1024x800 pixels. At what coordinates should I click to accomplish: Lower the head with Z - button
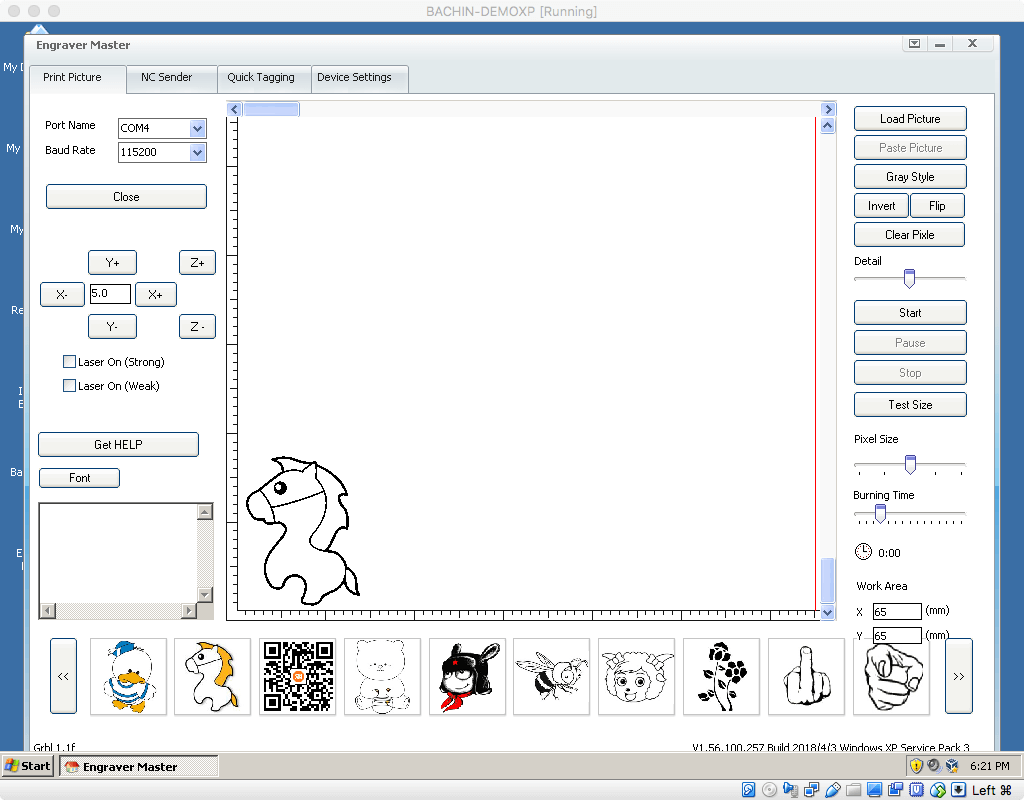[x=197, y=327]
